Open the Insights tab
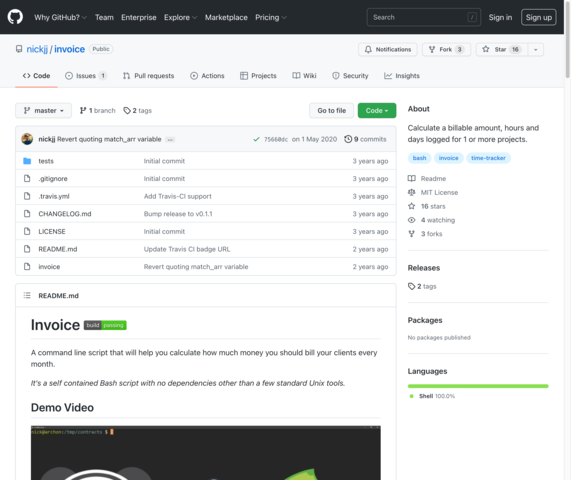 (402, 76)
